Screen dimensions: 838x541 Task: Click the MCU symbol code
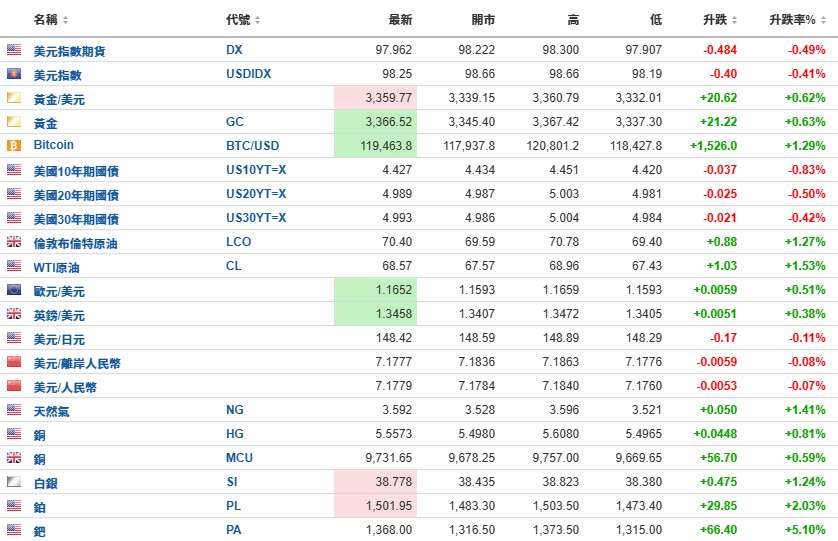point(239,458)
